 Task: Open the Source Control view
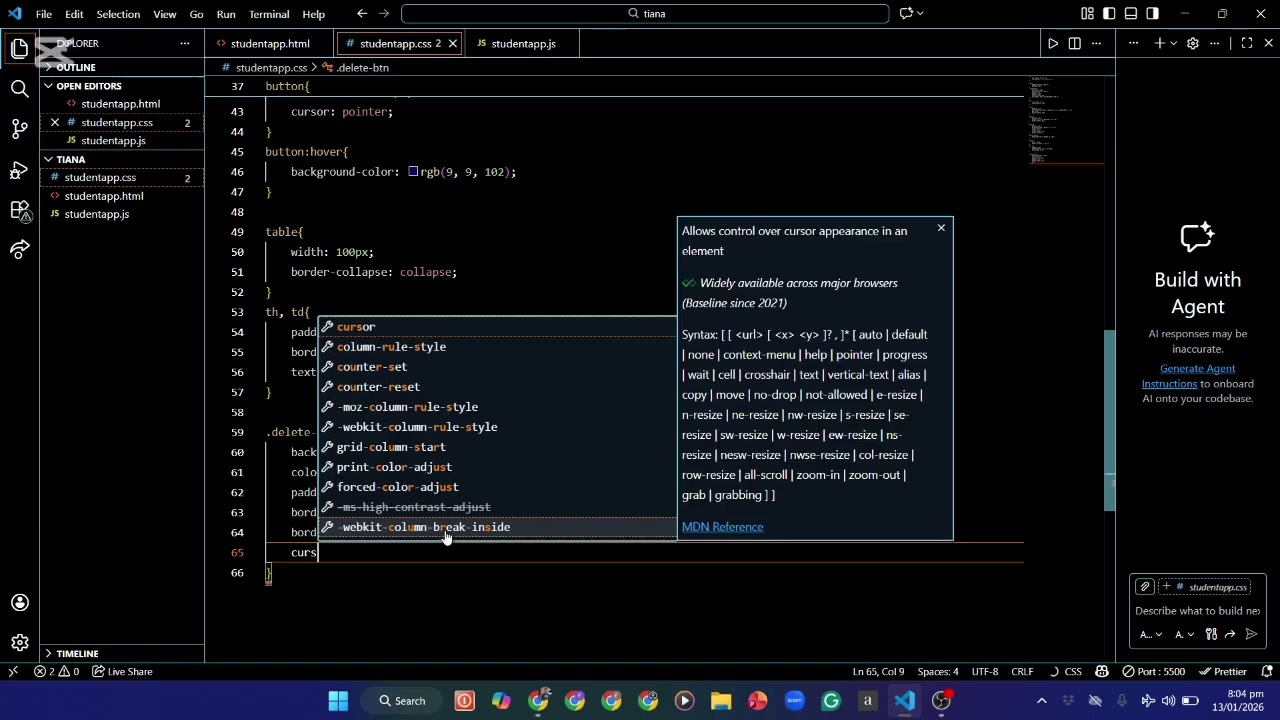click(x=19, y=129)
